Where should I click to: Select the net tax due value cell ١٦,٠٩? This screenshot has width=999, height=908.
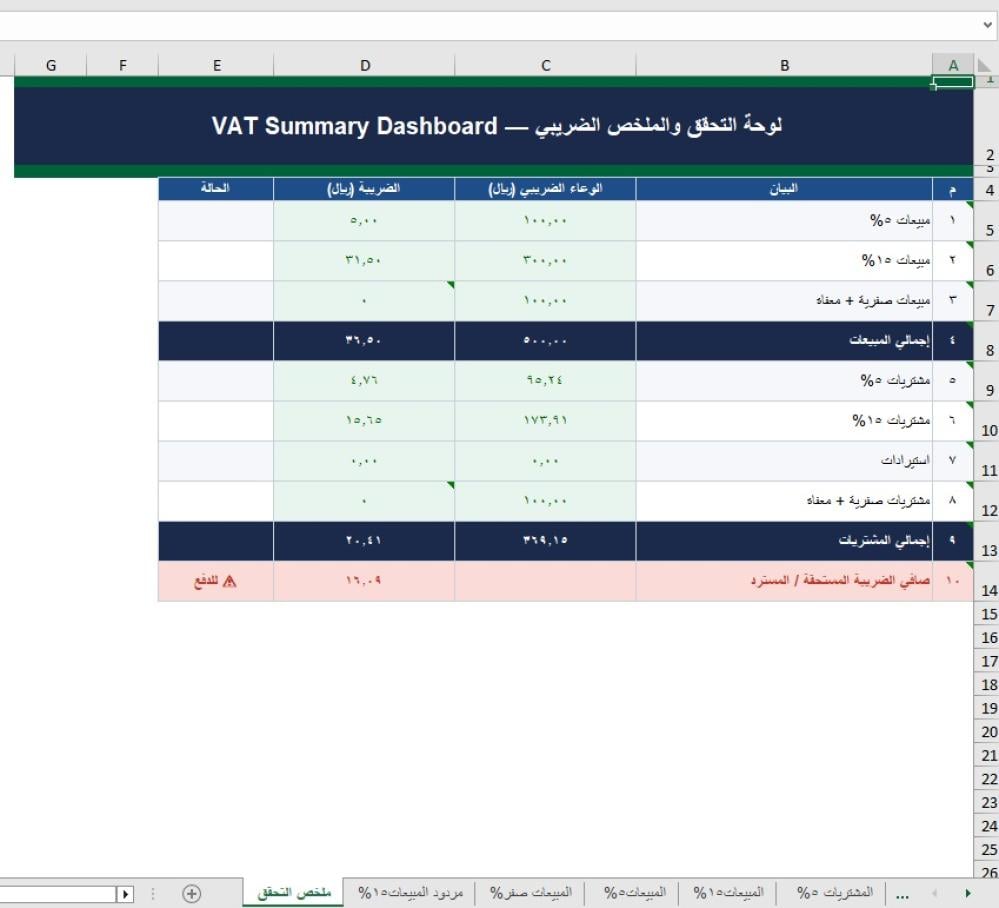tap(364, 581)
